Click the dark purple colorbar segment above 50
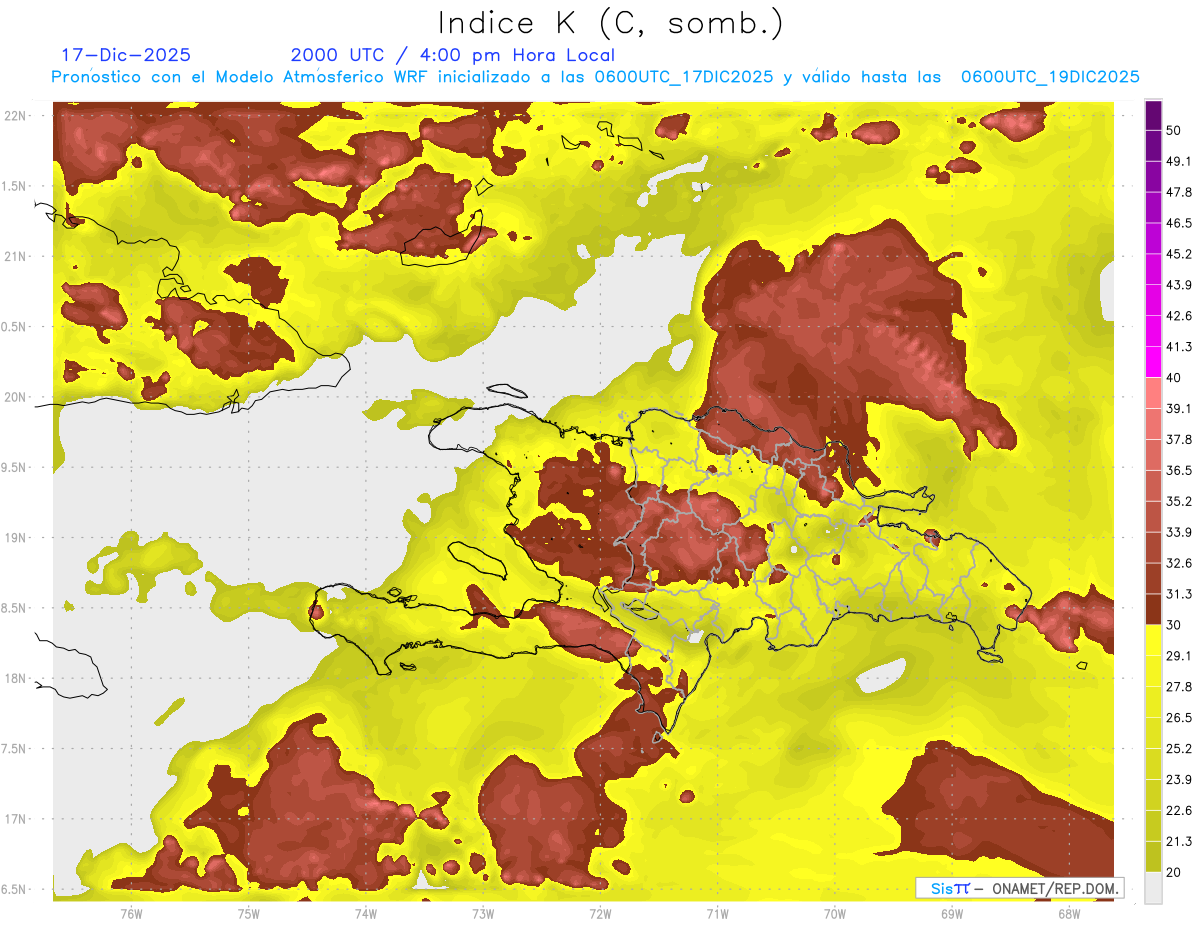This screenshot has width=1200, height=927. (x=1153, y=116)
